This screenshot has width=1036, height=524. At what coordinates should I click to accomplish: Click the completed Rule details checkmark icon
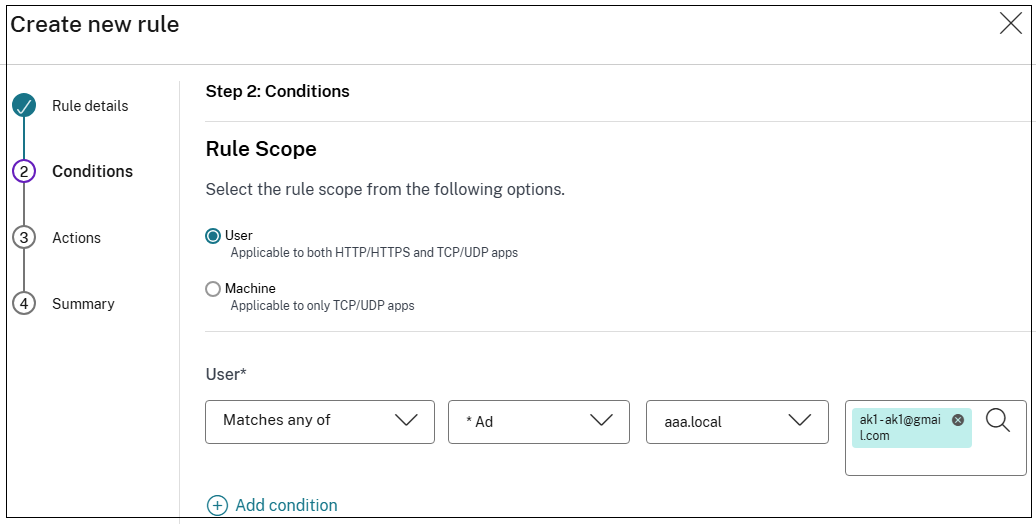pos(24,106)
